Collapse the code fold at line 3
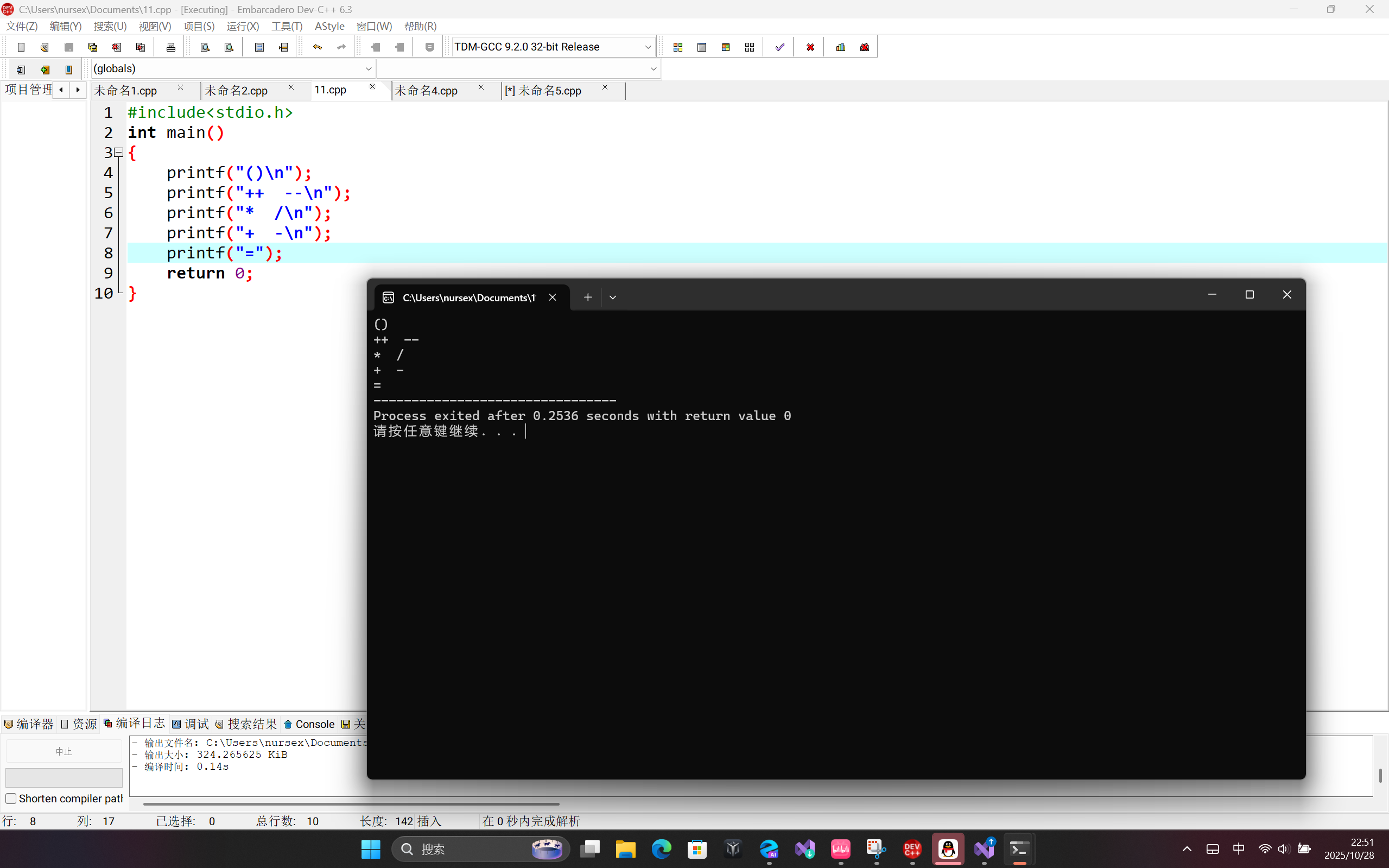Viewport: 1389px width, 868px height. (119, 153)
